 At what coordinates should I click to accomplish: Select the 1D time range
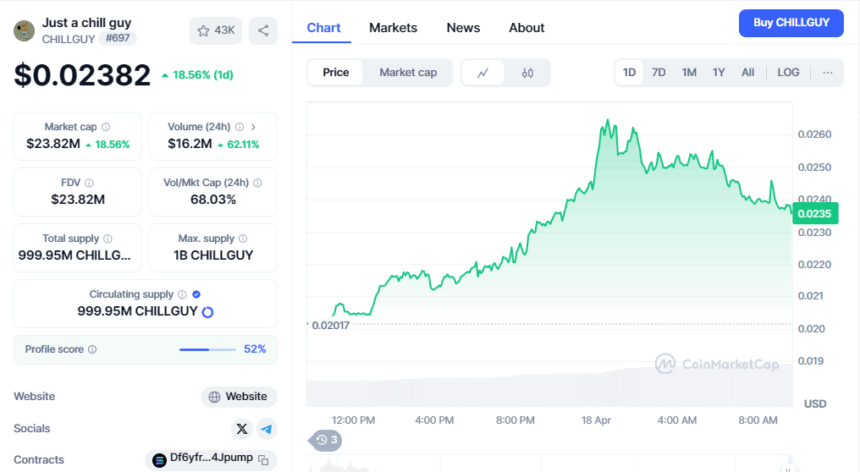click(x=629, y=72)
